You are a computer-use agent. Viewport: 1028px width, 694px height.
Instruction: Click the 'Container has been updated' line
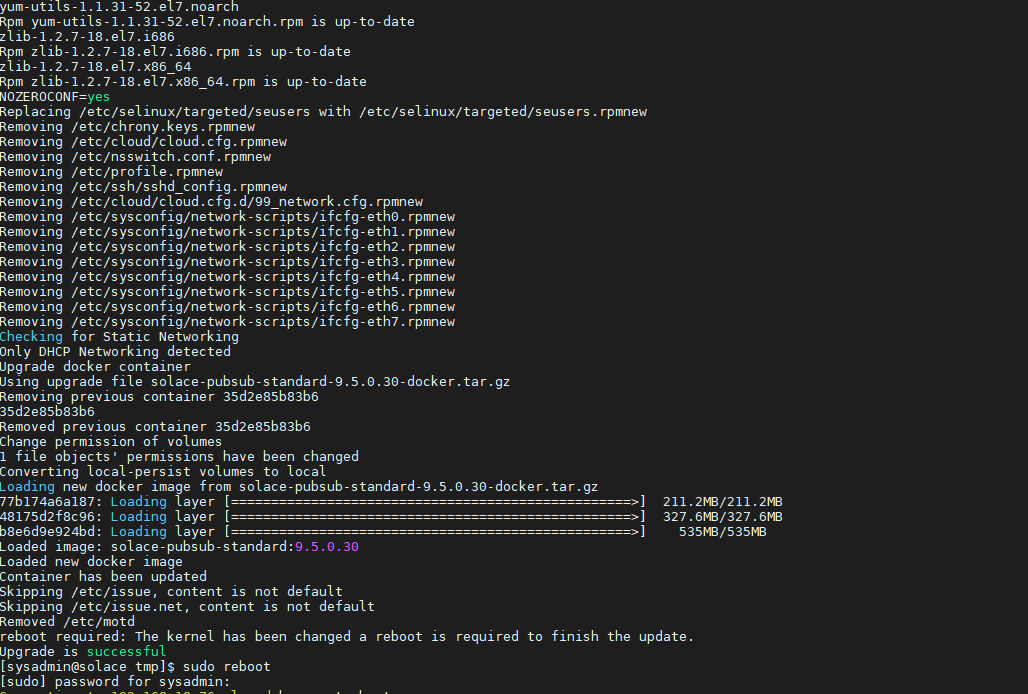[103, 576]
